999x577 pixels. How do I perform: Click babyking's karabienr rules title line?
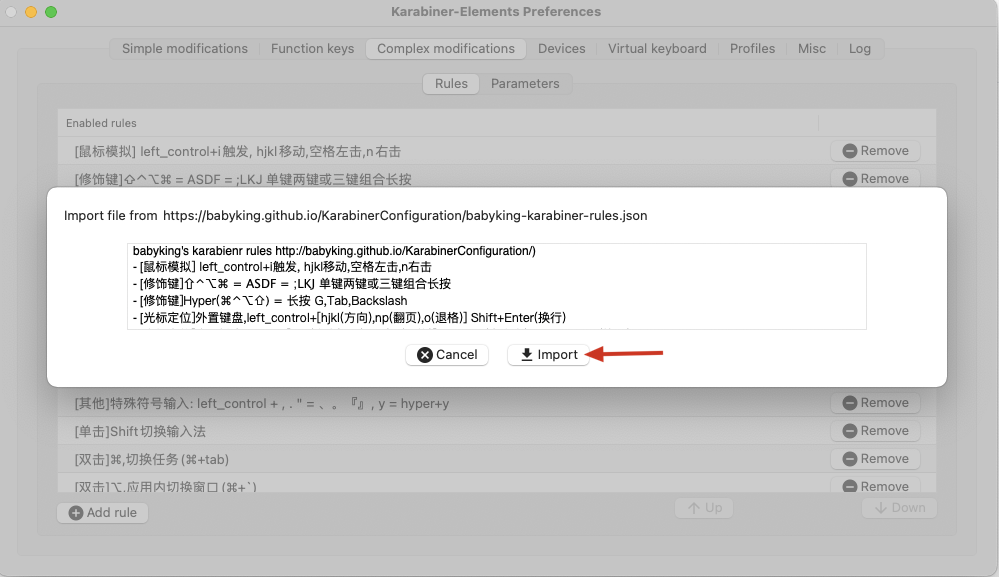pos(334,251)
